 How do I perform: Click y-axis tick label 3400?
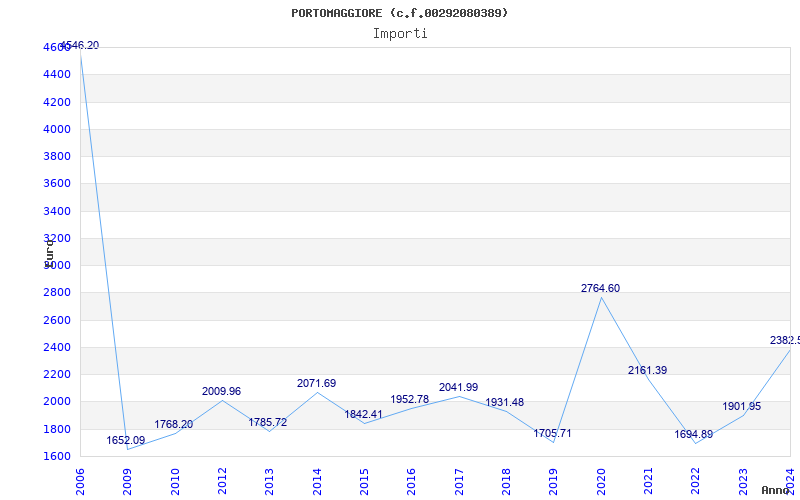57,211
